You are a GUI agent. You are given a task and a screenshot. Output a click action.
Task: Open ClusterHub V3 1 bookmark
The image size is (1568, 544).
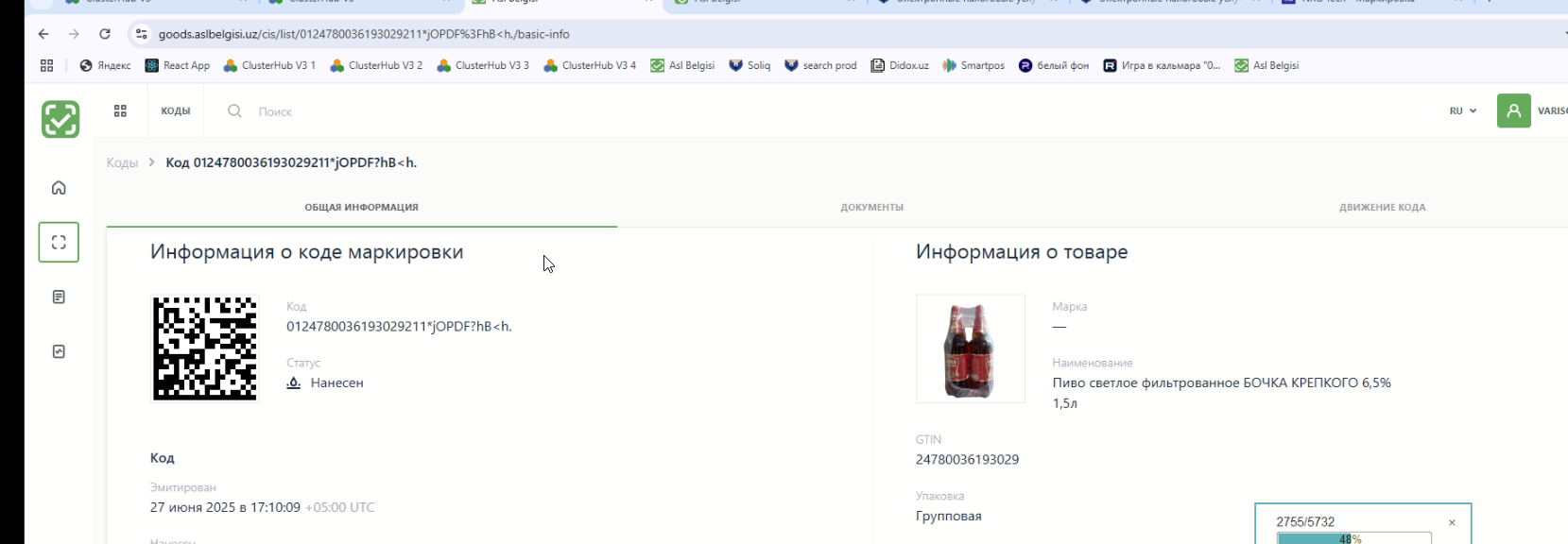269,65
